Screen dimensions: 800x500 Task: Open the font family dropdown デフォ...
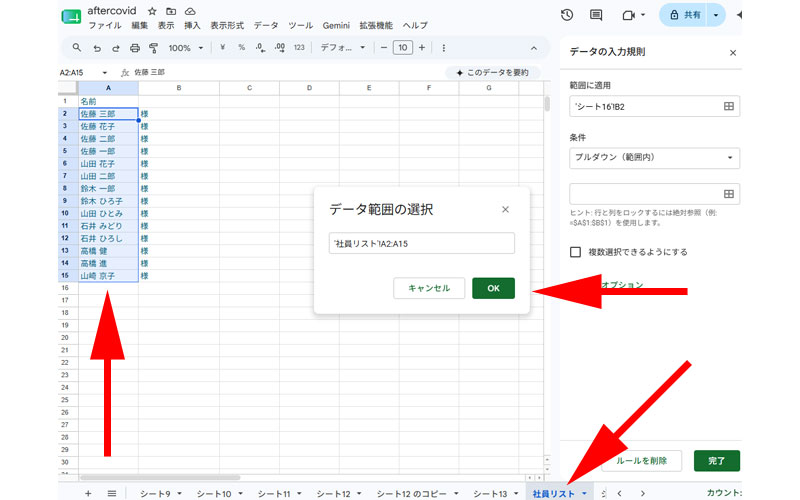pyautogui.click(x=343, y=47)
